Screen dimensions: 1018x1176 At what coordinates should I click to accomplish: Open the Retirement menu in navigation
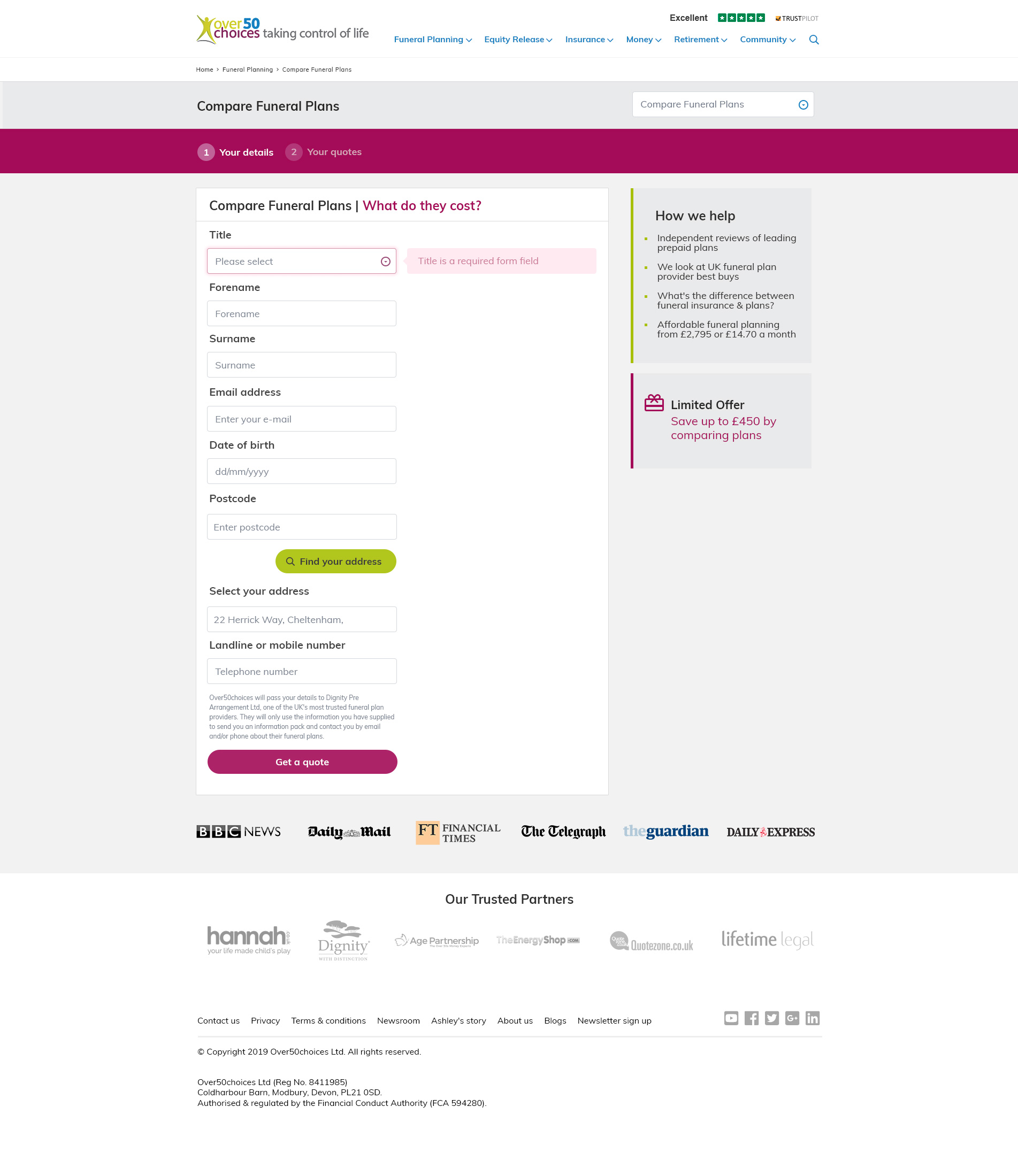tap(700, 40)
